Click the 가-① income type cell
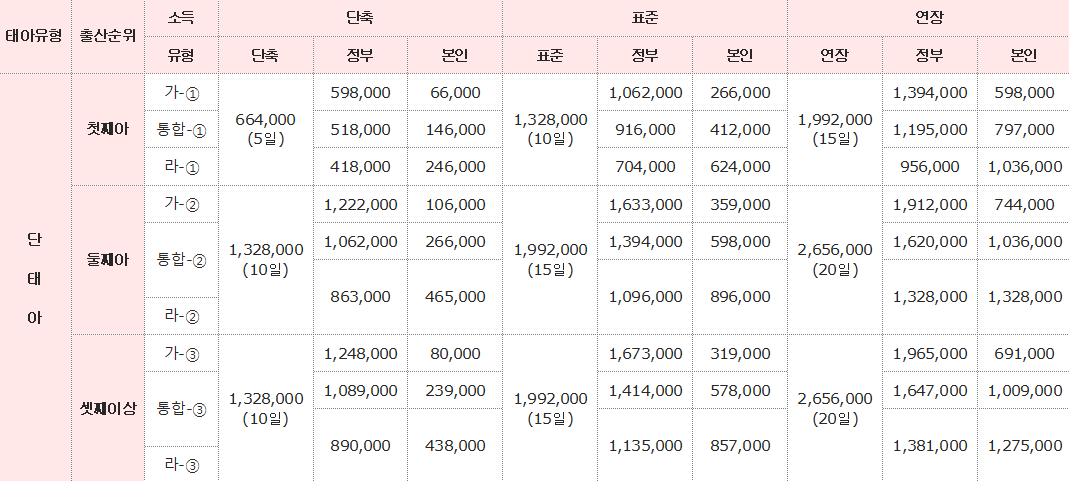This screenshot has height=481, width=1069. tap(181, 93)
